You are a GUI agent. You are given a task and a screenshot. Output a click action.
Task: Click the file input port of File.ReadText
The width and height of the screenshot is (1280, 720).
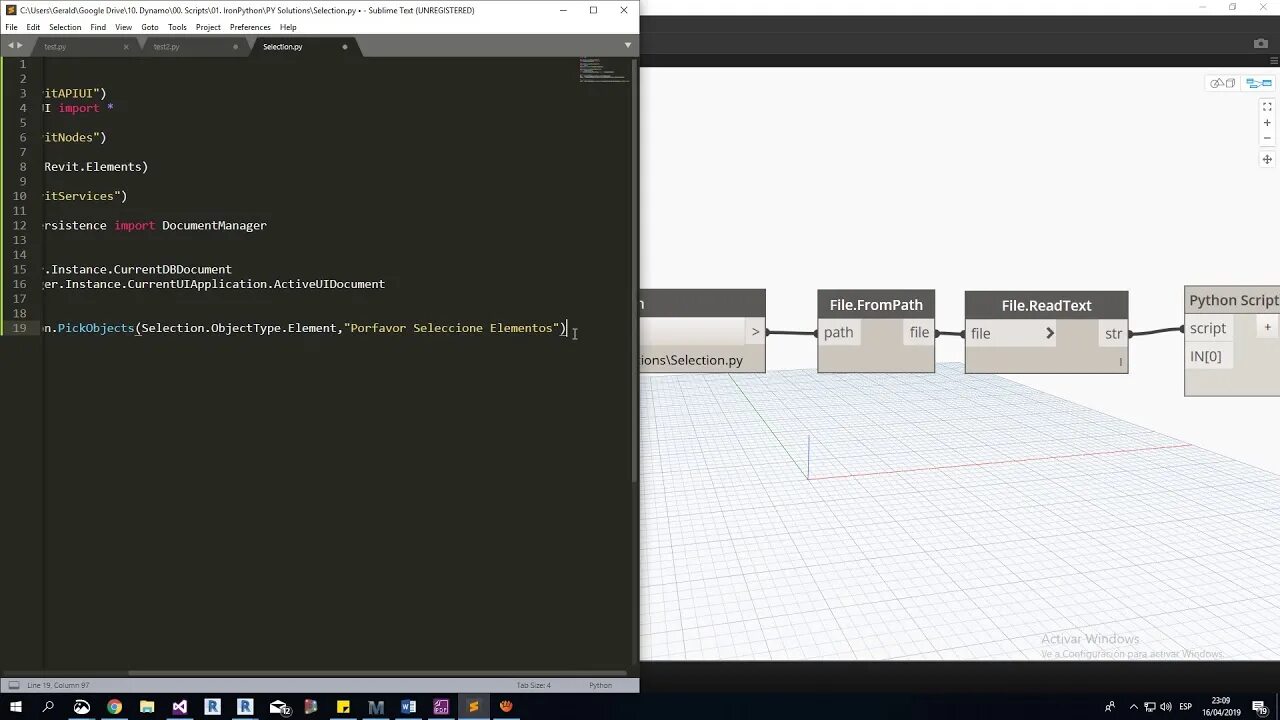click(980, 334)
